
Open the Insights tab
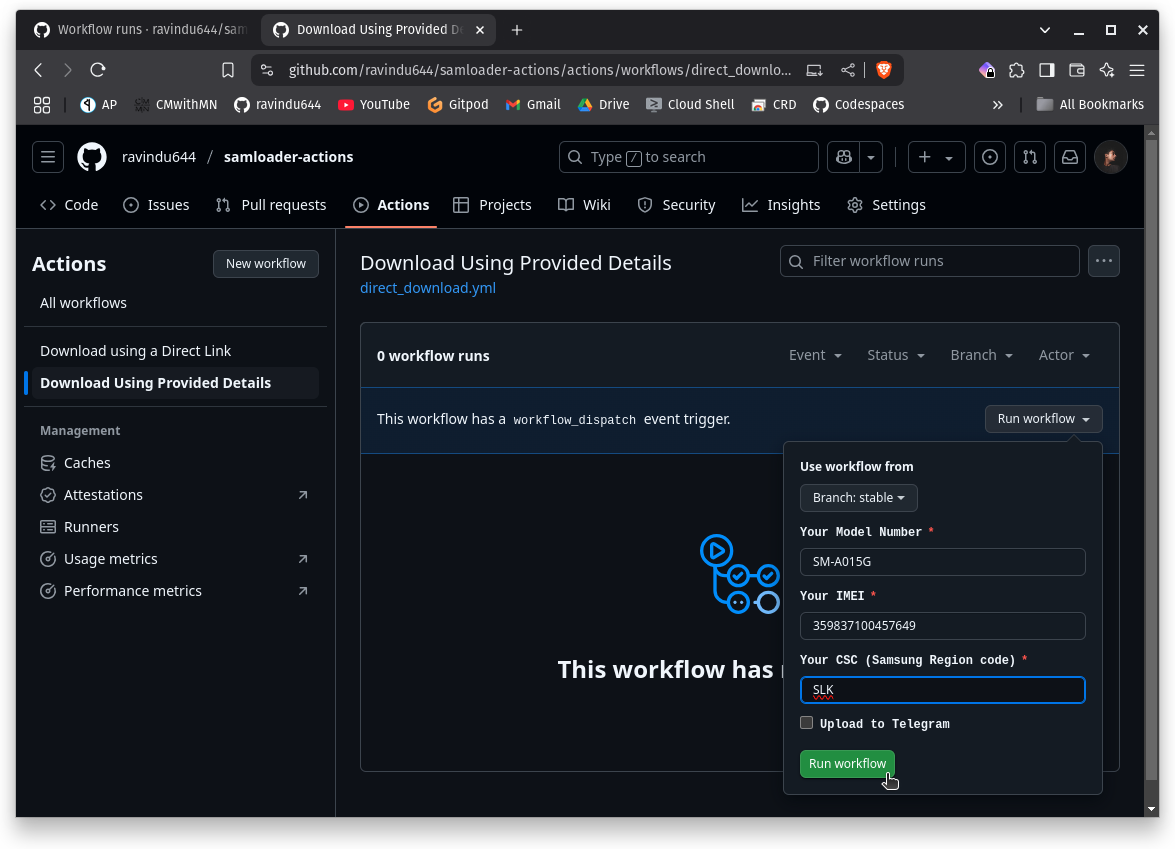pyautogui.click(x=781, y=205)
